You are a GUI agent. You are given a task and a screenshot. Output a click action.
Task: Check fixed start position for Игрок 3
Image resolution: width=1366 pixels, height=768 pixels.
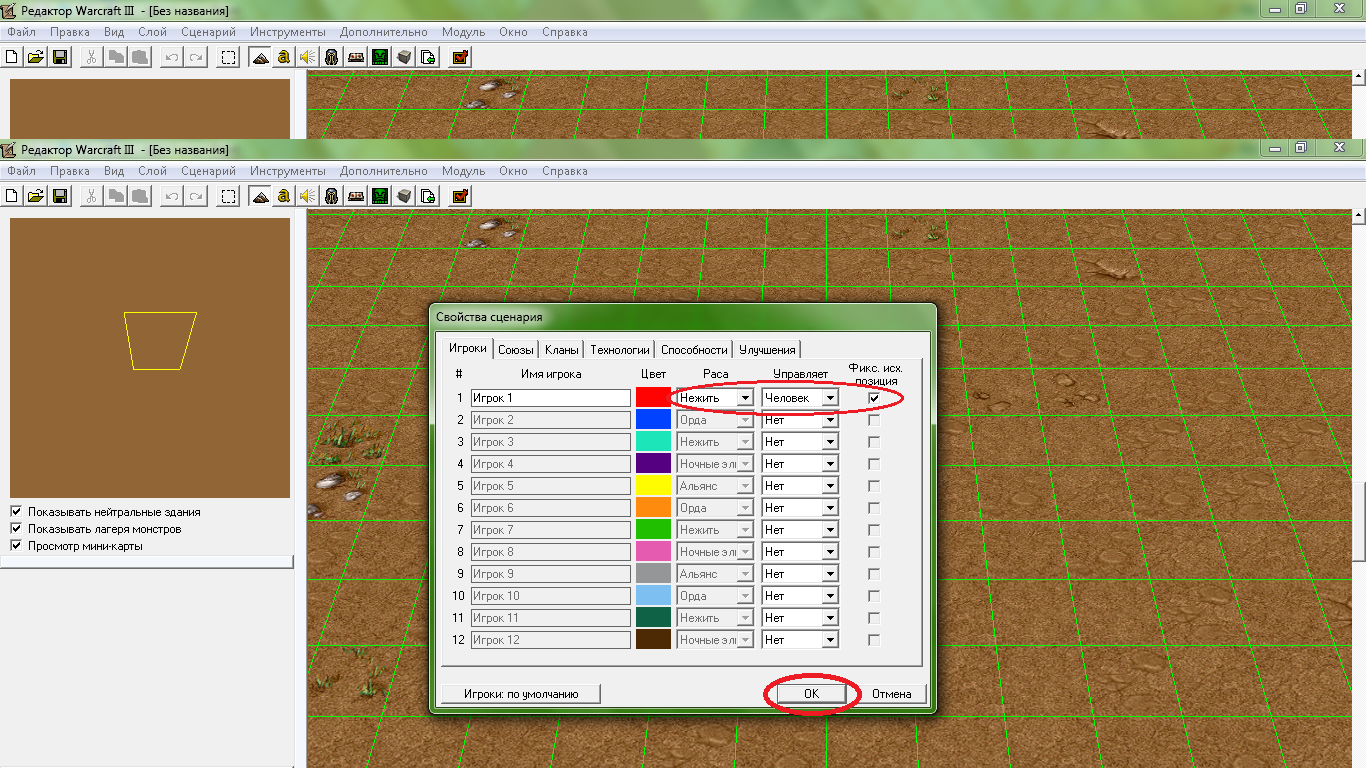(874, 442)
